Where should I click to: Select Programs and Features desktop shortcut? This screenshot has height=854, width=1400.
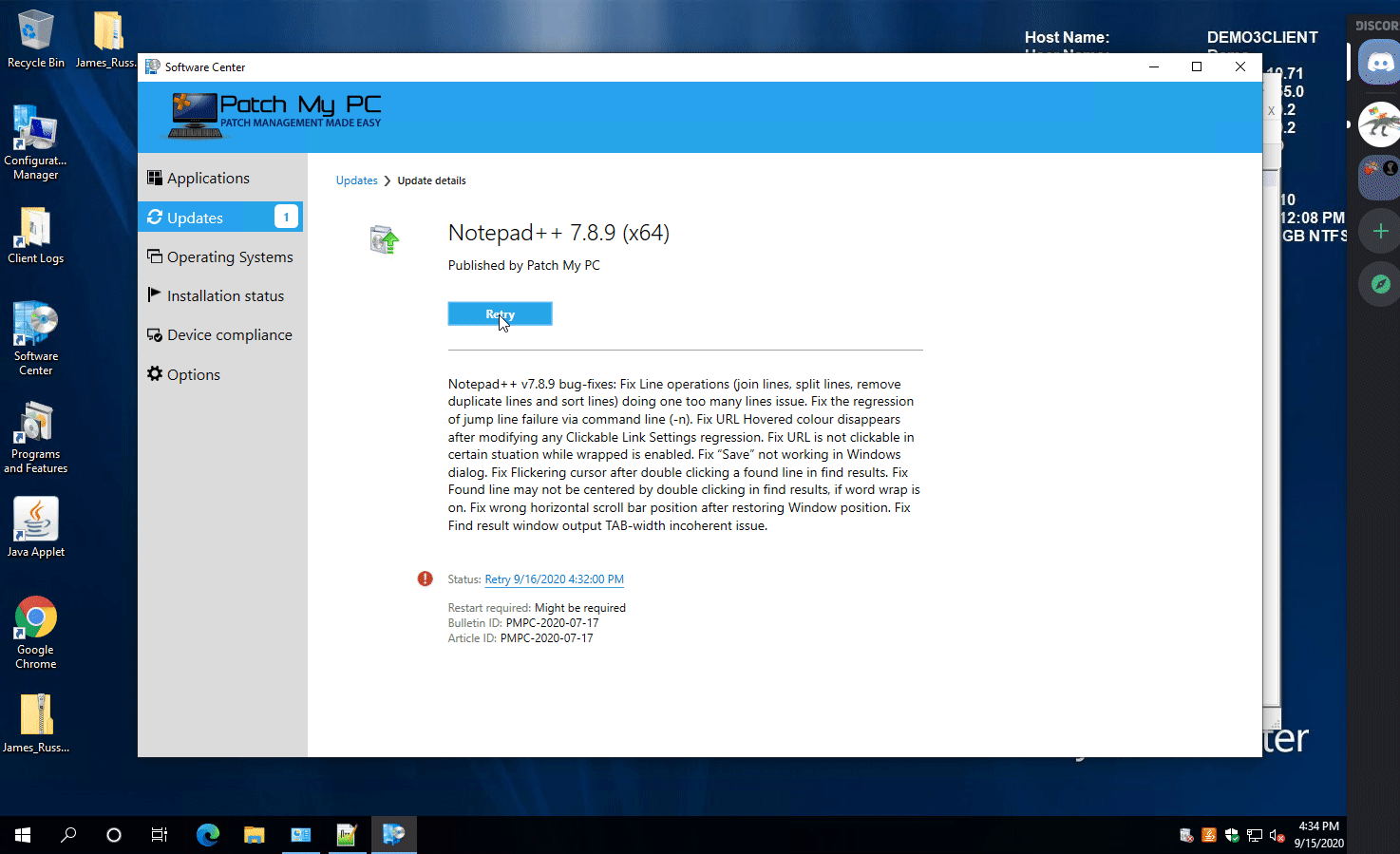35,437
